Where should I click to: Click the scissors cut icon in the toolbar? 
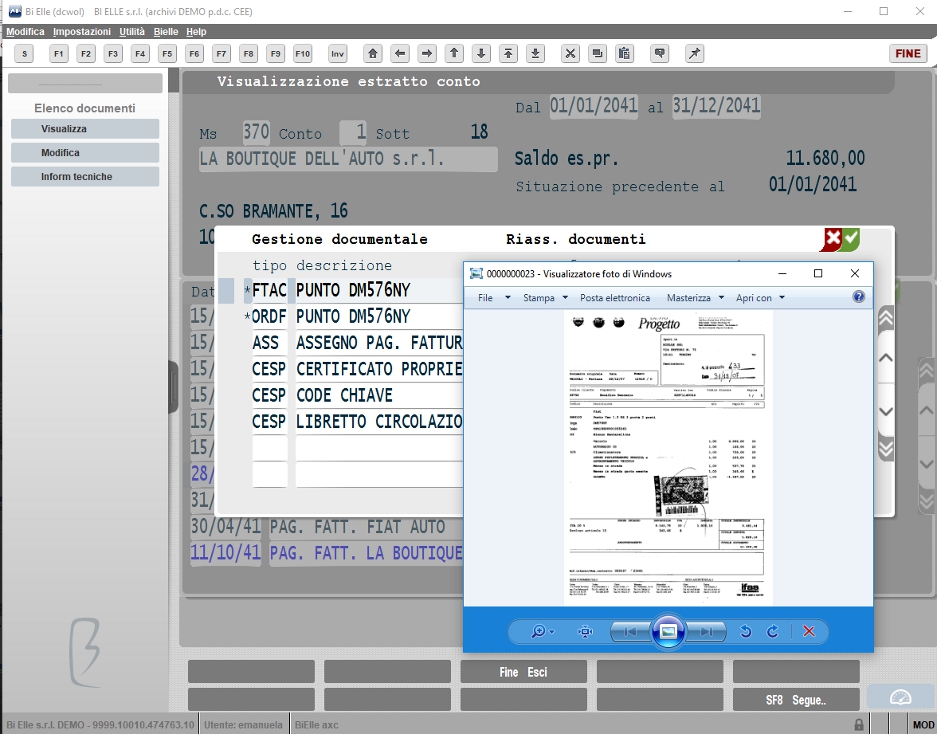570,54
